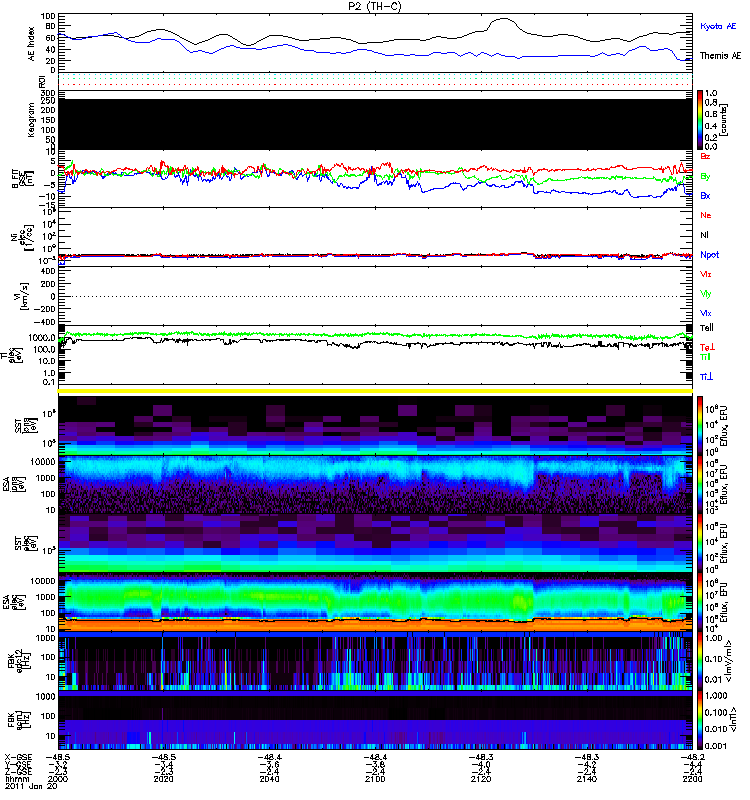
Task: Click the ROI dotted indicator panel
Action: point(375,80)
